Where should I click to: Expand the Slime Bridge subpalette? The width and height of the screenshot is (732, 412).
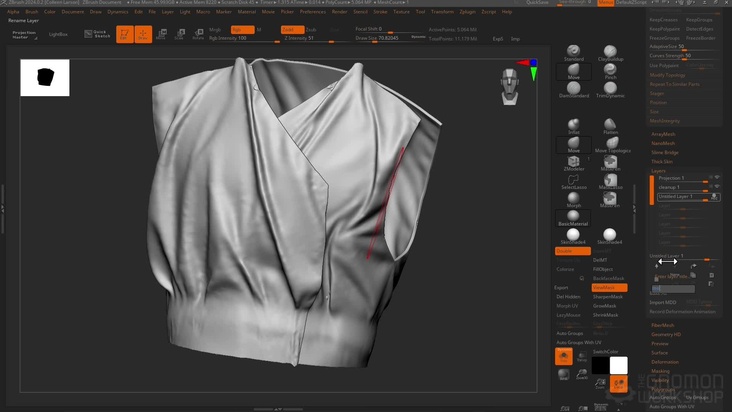pos(665,153)
